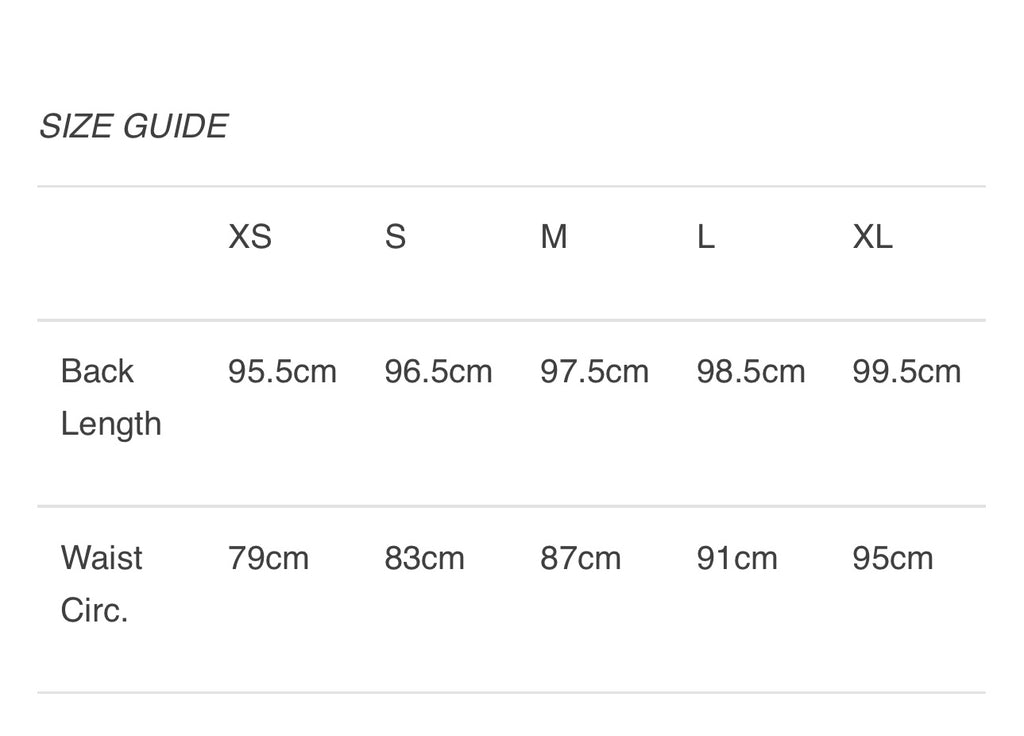This screenshot has height=736, width=1024.
Task: Click the Back Length row label
Action: click(110, 397)
